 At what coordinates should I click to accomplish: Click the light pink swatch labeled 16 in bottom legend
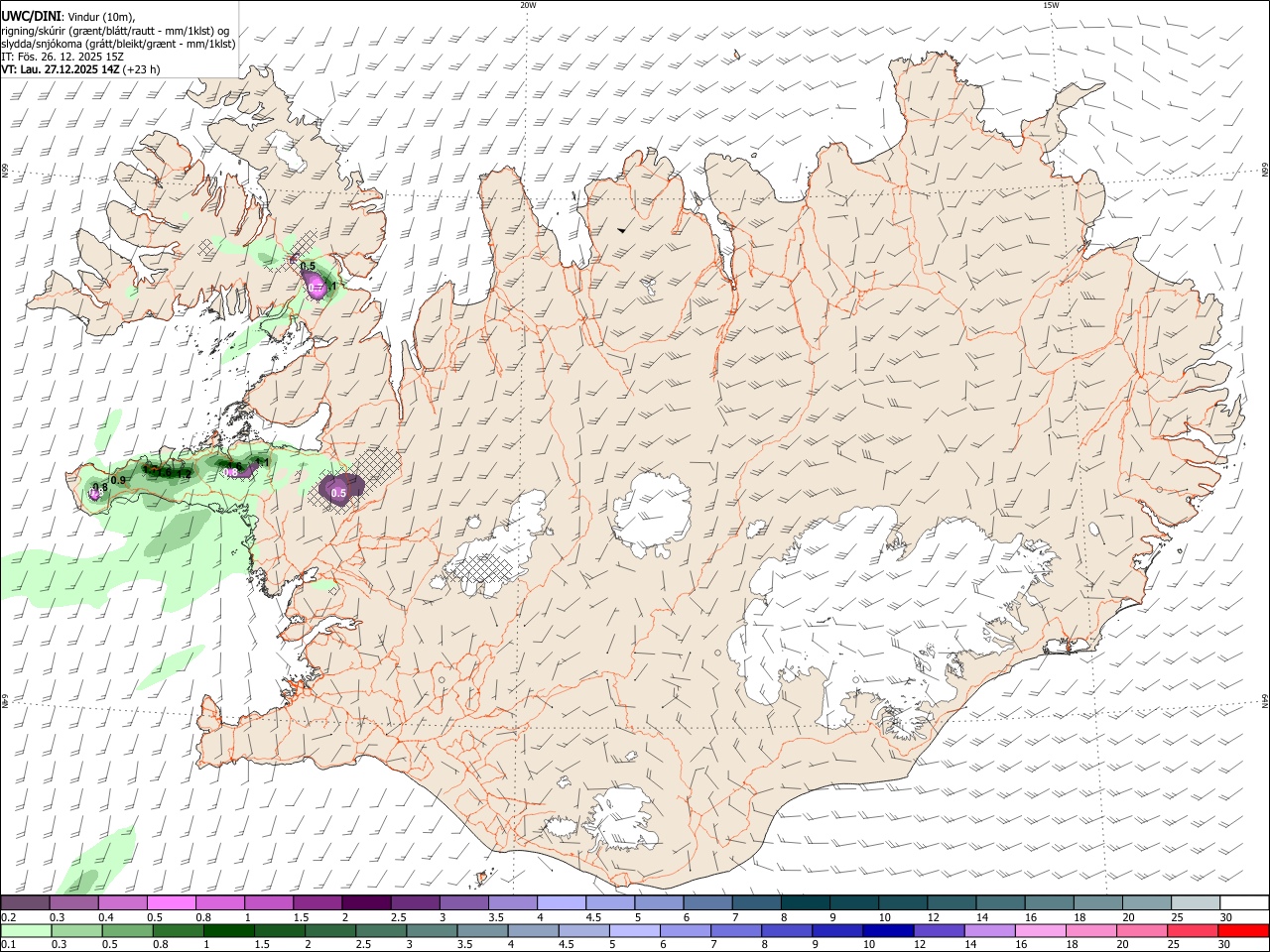tap(1041, 930)
